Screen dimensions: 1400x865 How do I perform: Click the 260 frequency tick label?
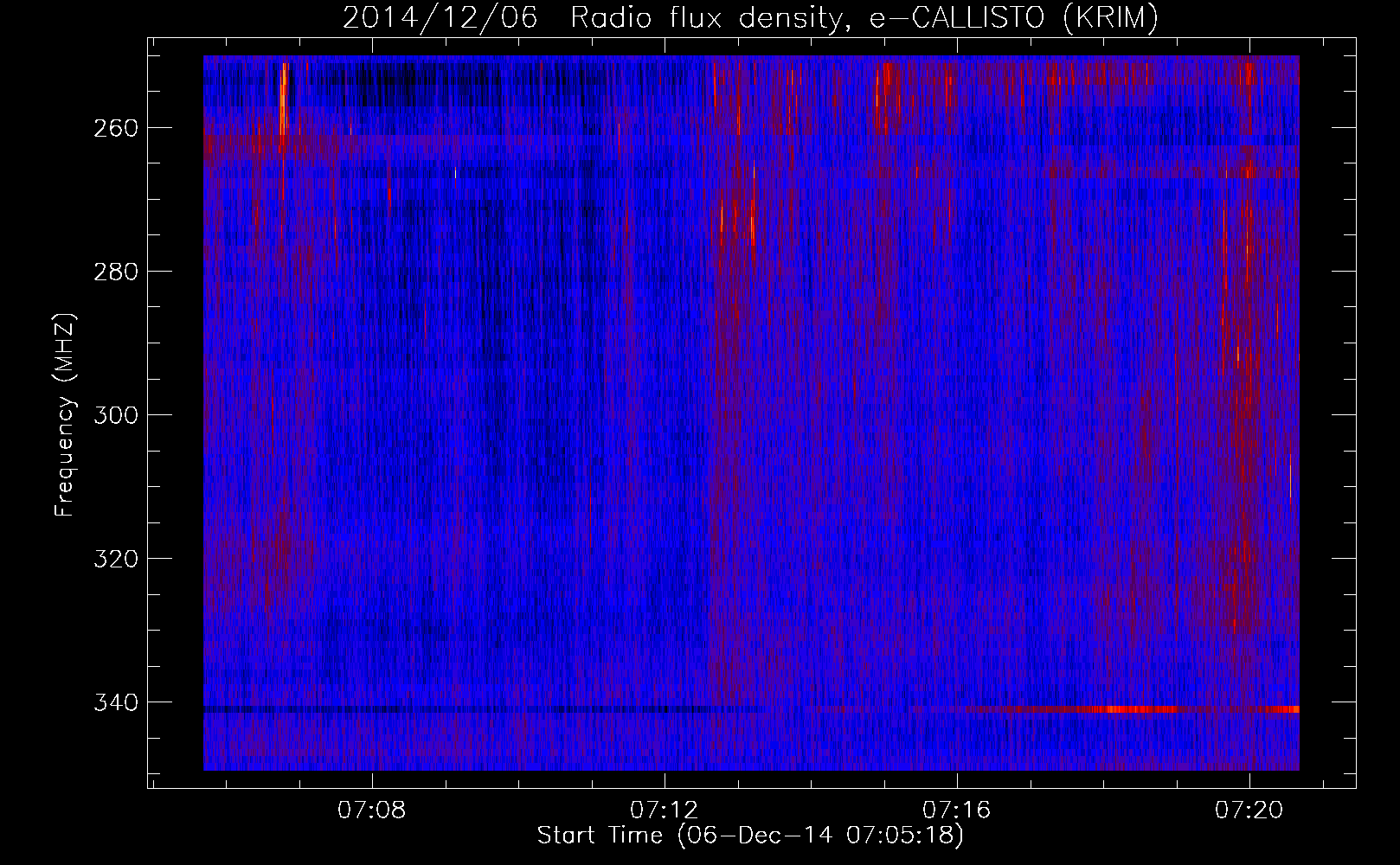pyautogui.click(x=115, y=128)
